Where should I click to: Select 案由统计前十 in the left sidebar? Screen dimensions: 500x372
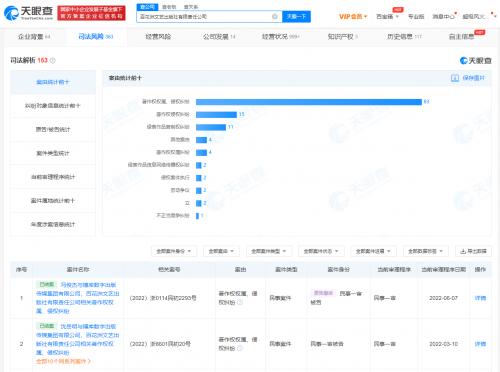tap(53, 82)
